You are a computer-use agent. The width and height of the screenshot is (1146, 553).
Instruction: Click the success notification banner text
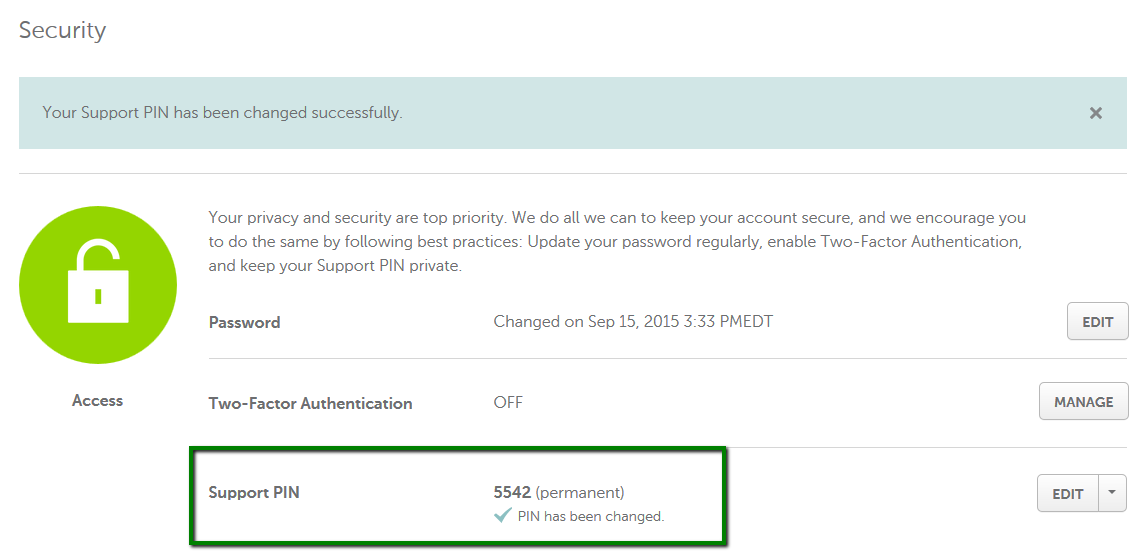click(x=222, y=113)
